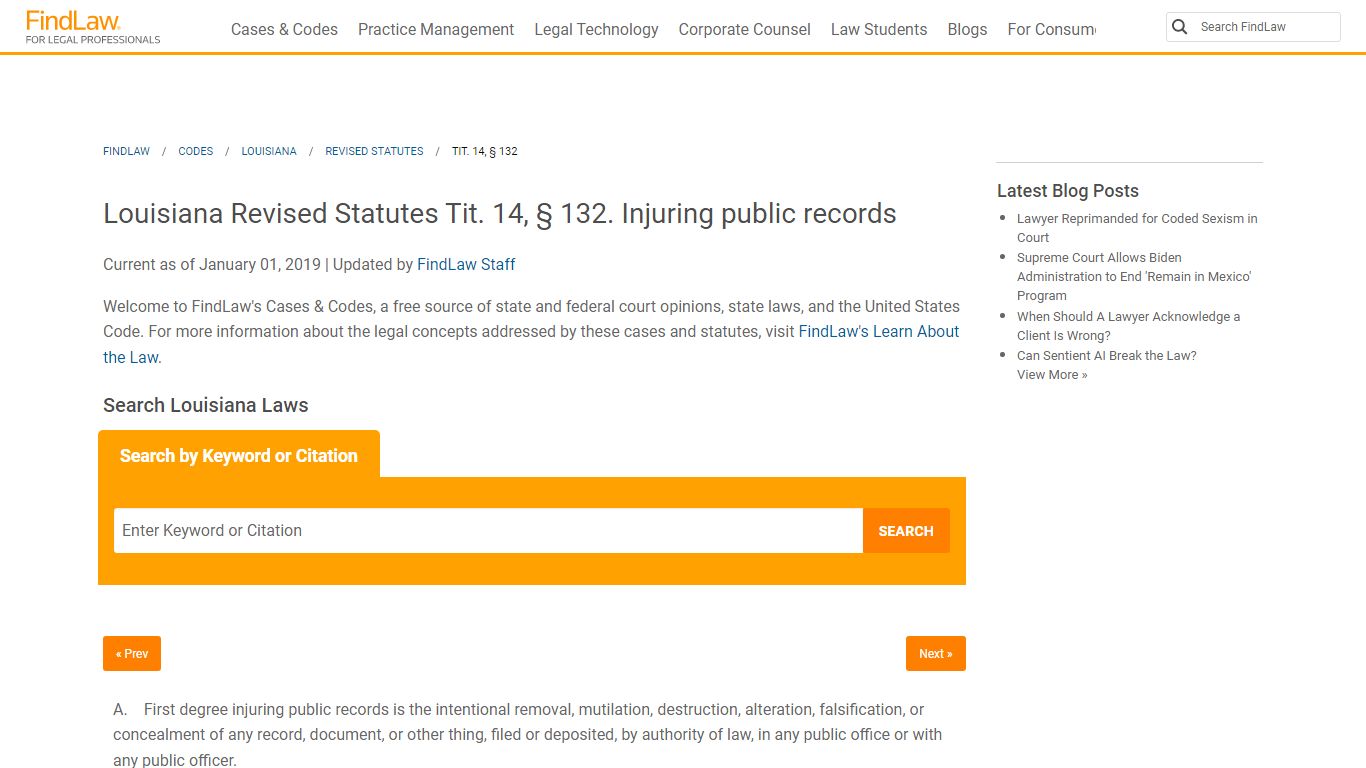
Task: Click the Enter Keyword or Citation field
Action: tap(488, 531)
